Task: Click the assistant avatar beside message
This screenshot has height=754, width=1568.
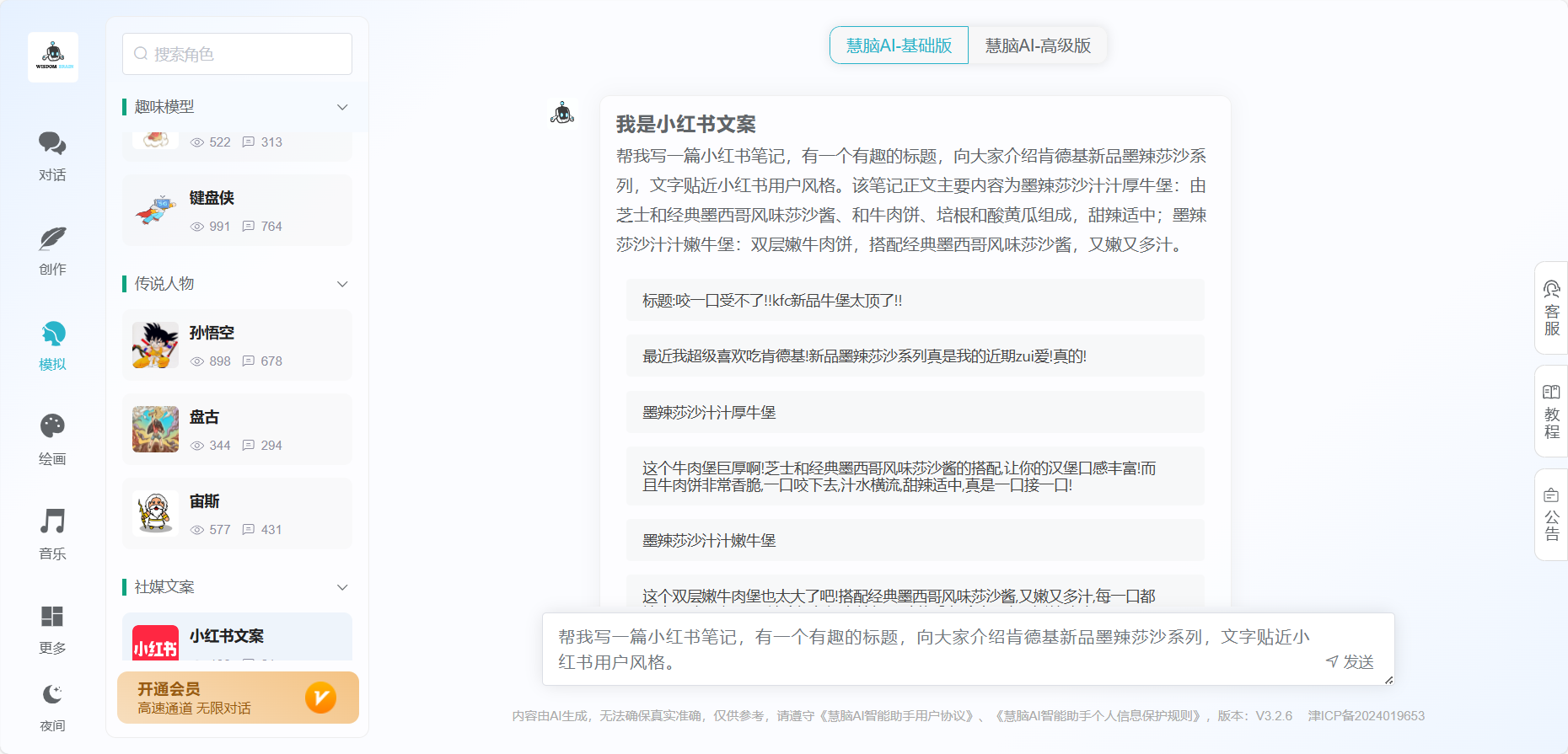Action: tap(562, 112)
